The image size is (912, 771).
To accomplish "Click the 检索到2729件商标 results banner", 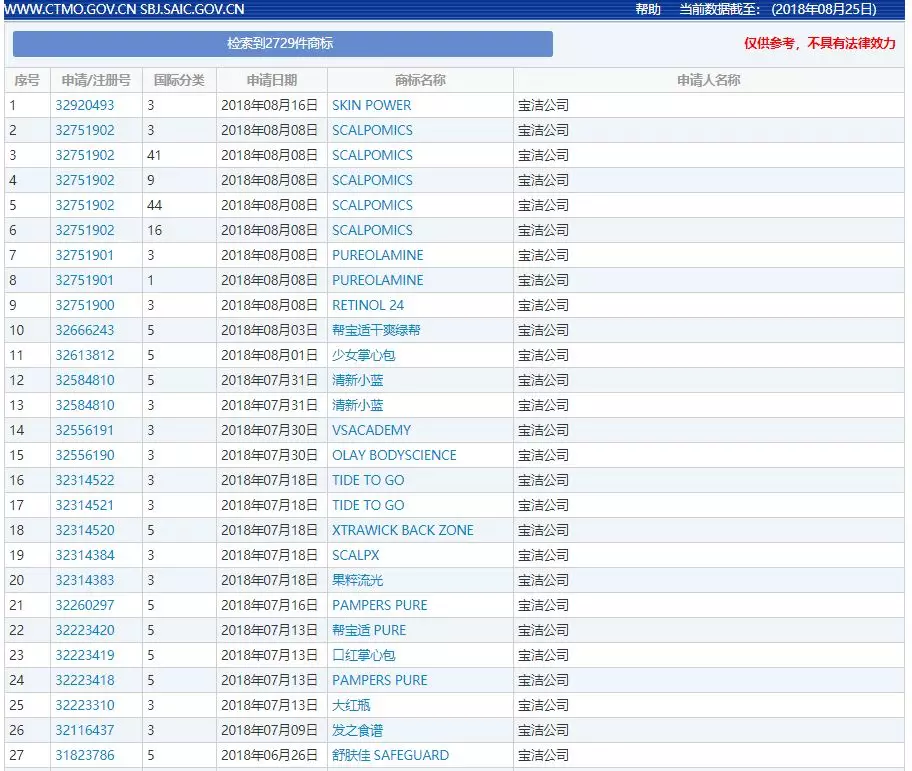I will (283, 44).
